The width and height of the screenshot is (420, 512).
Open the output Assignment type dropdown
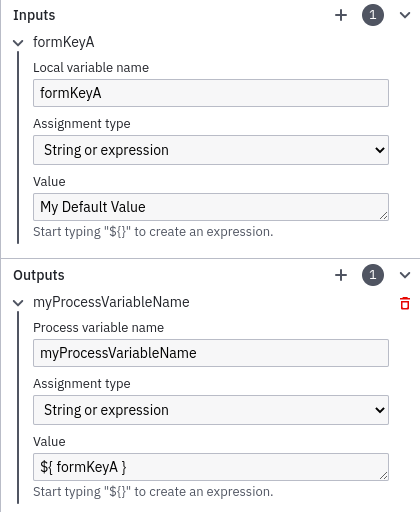(211, 410)
